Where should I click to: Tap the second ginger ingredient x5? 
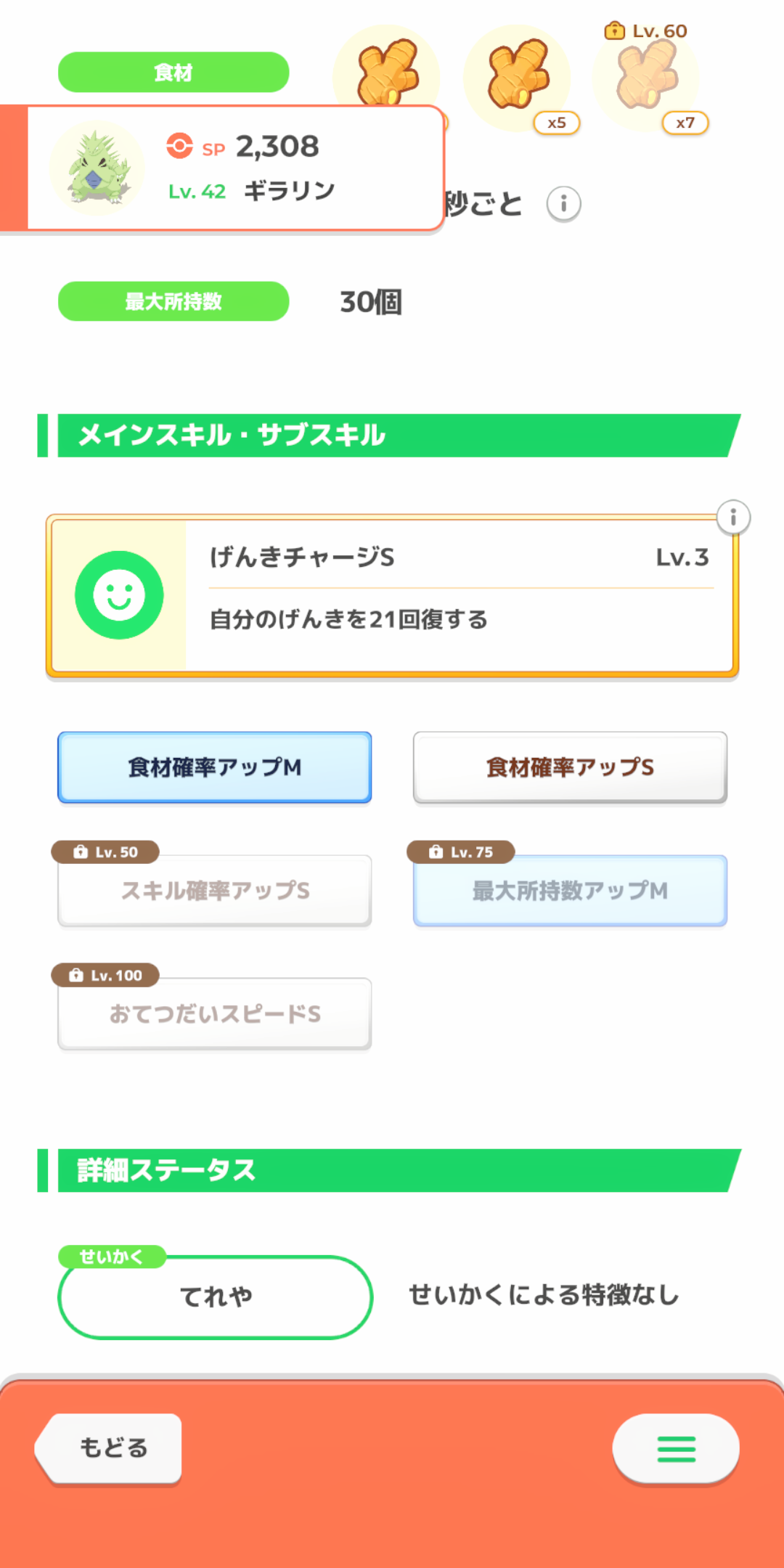518,75
